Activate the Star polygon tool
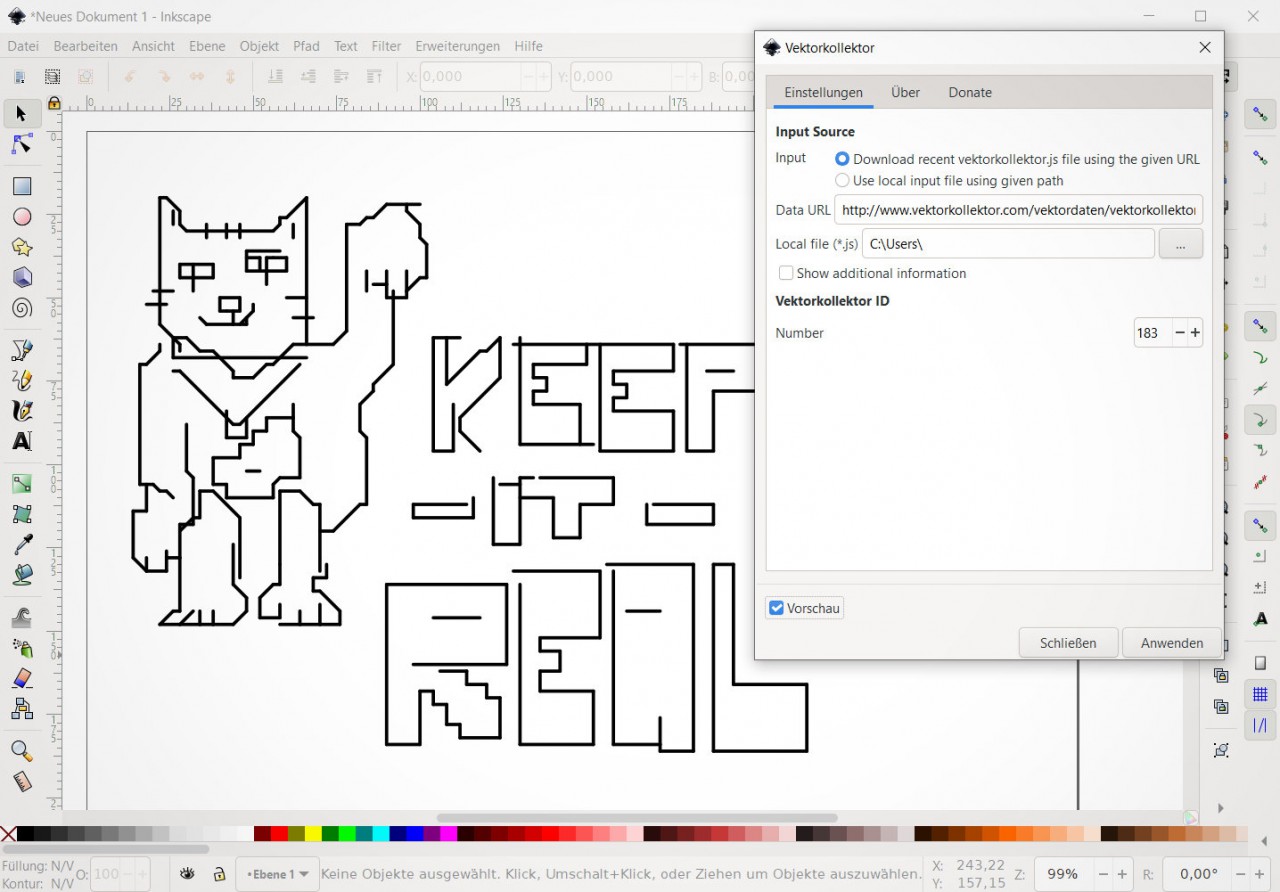The image size is (1280, 892). pos(21,247)
